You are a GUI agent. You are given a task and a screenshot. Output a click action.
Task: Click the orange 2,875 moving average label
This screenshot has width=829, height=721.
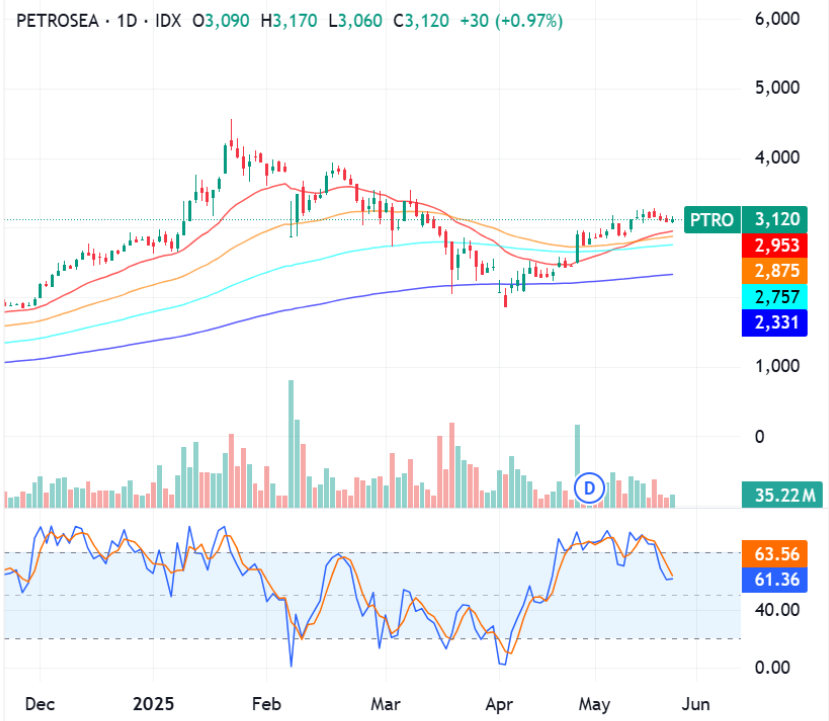[x=775, y=271]
